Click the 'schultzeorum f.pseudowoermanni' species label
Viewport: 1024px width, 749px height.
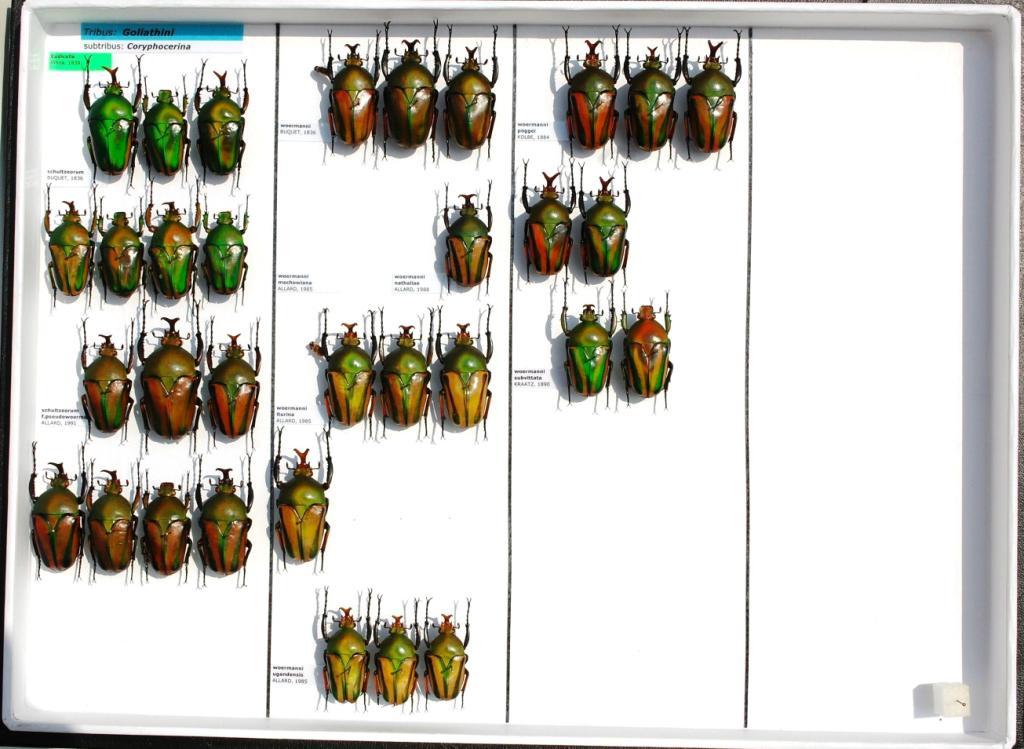(x=60, y=416)
